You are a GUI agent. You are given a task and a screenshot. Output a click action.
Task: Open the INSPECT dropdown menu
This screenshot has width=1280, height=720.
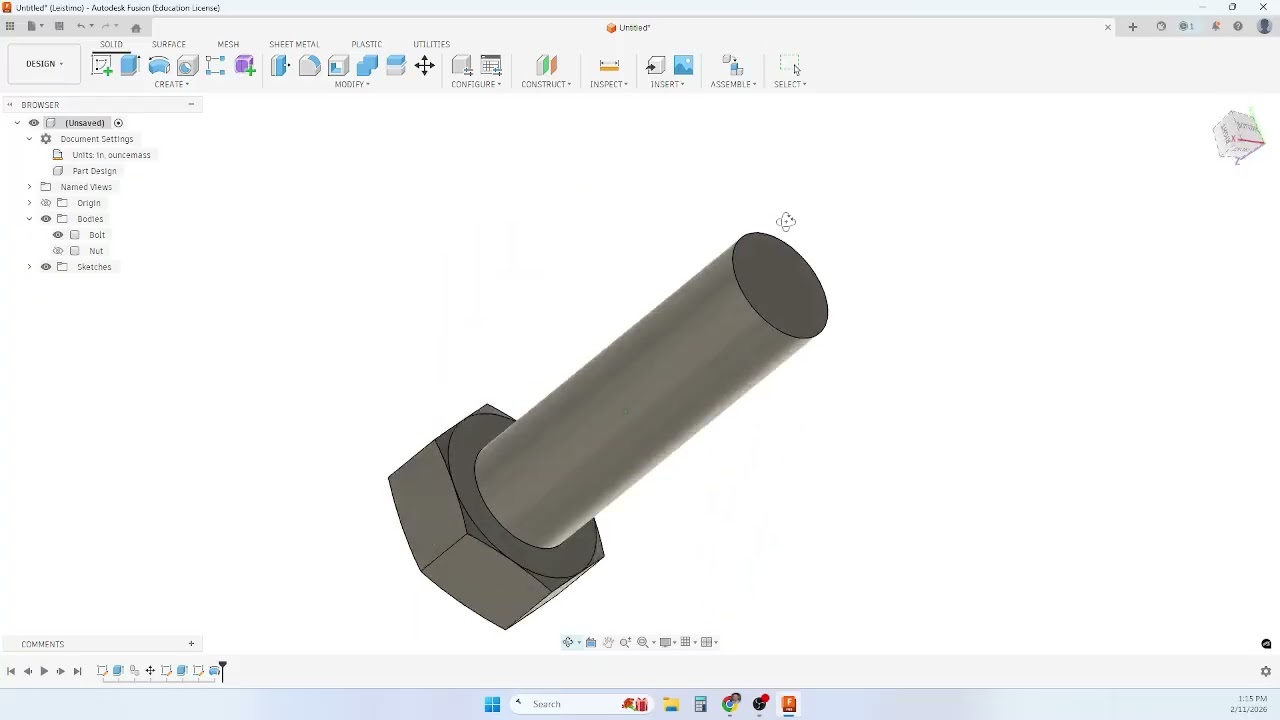point(609,84)
